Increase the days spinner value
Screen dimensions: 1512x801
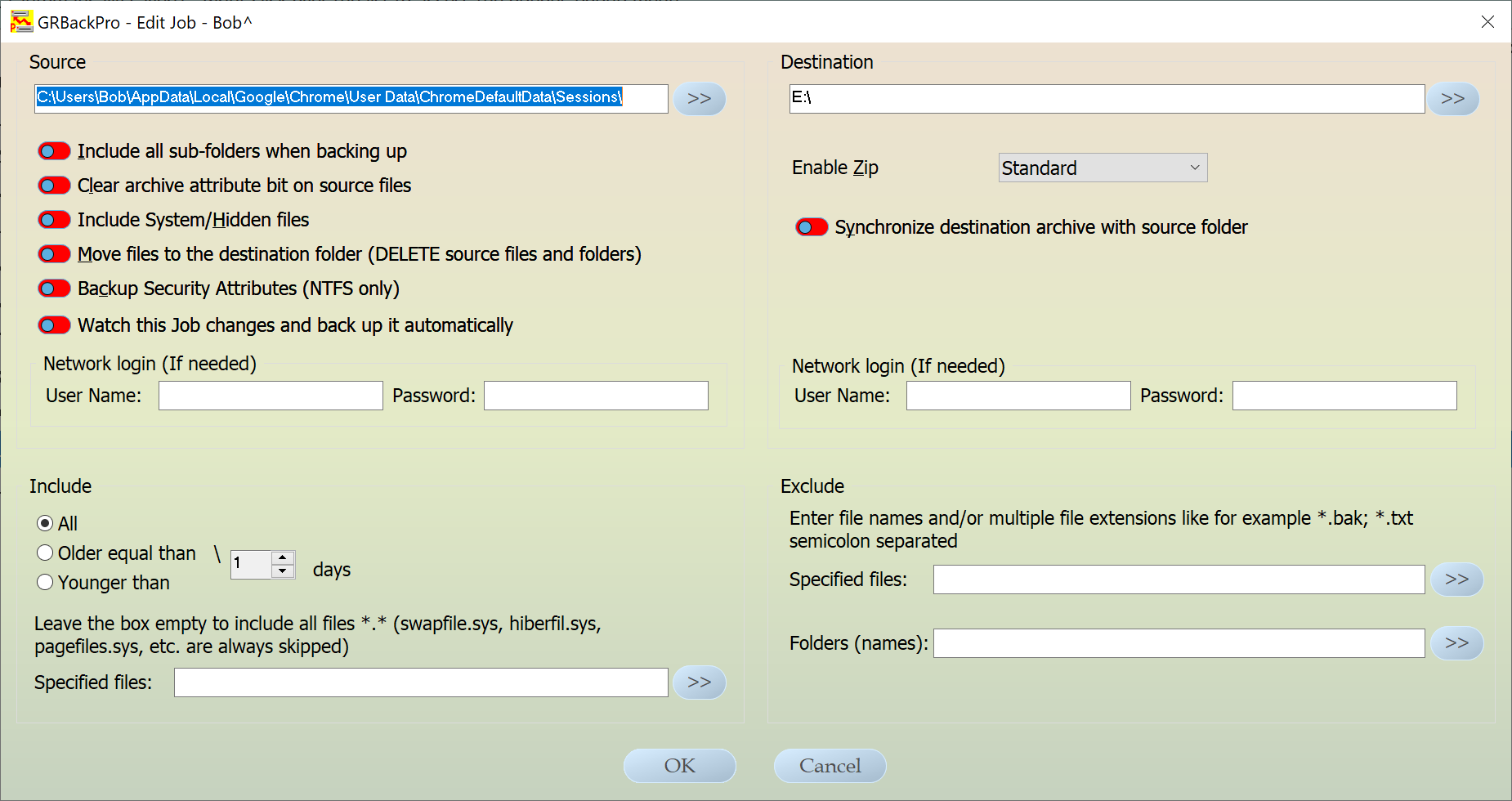coord(283,557)
